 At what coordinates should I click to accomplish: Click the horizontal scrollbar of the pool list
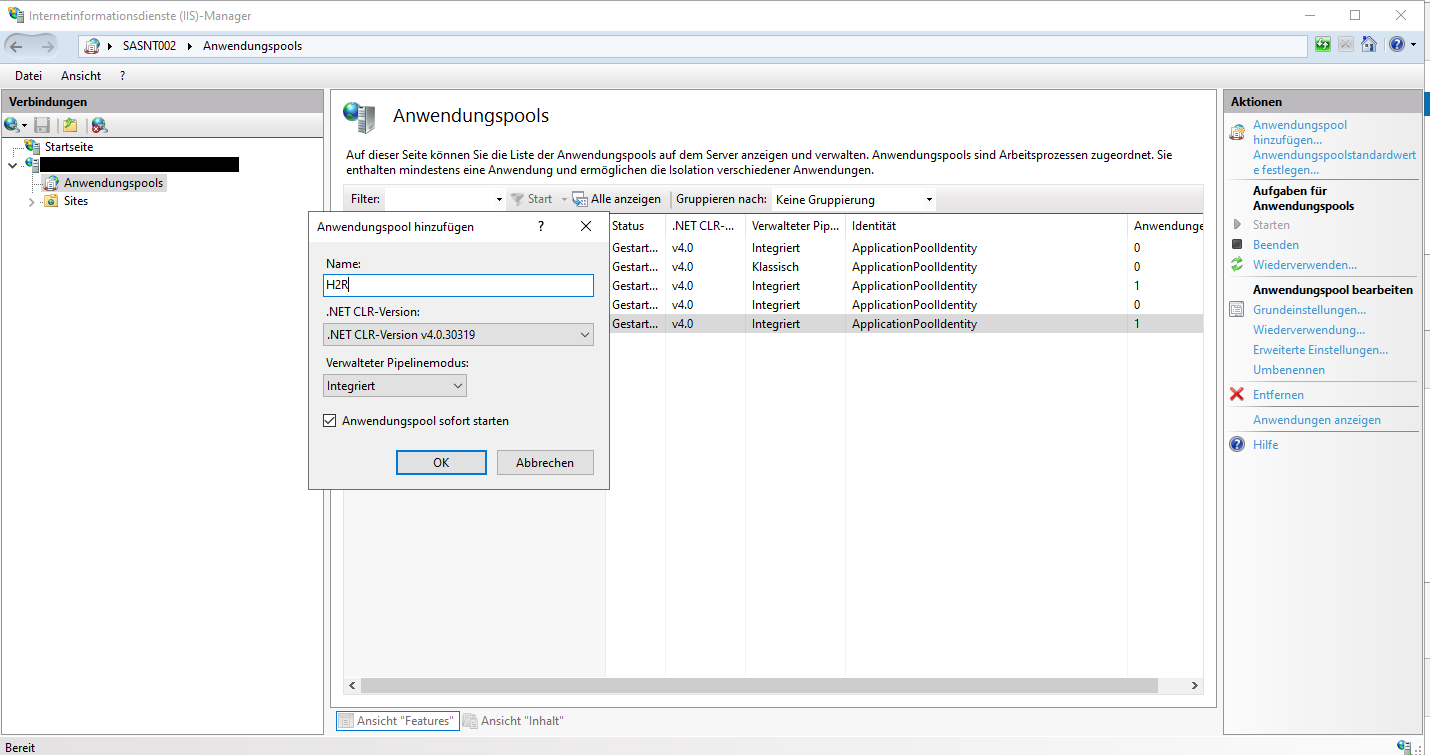tap(758, 686)
